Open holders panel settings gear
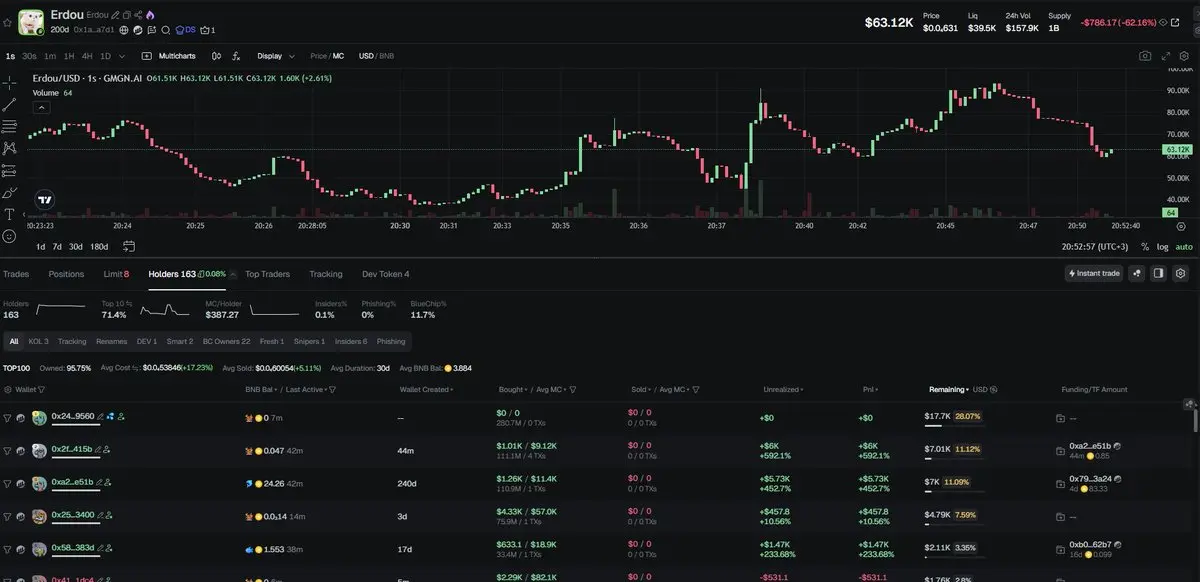Image resolution: width=1200 pixels, height=582 pixels. tap(1180, 273)
